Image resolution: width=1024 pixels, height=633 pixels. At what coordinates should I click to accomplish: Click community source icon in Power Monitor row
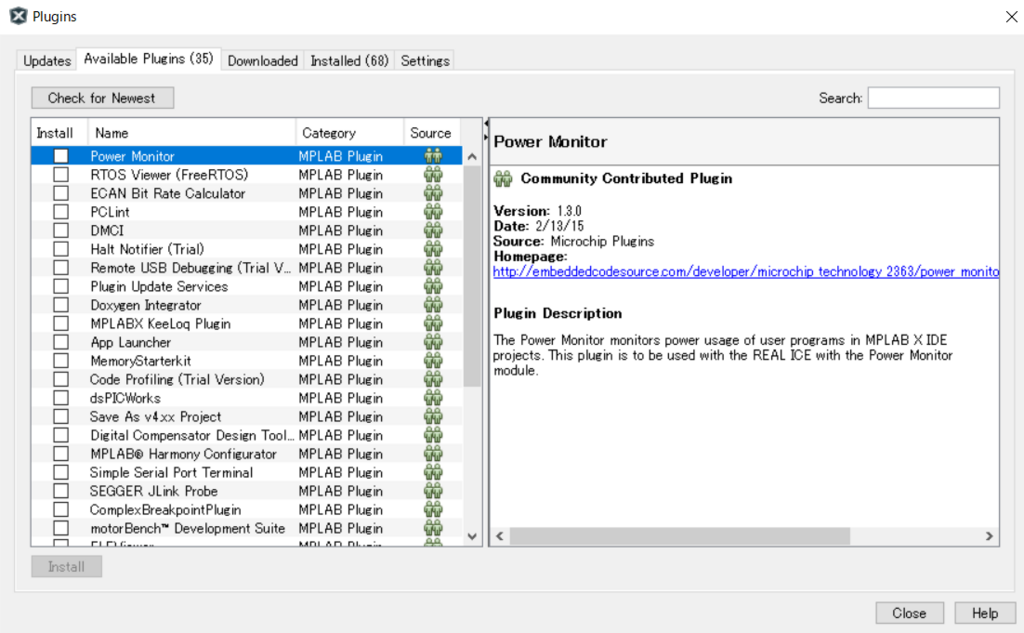click(x=433, y=156)
